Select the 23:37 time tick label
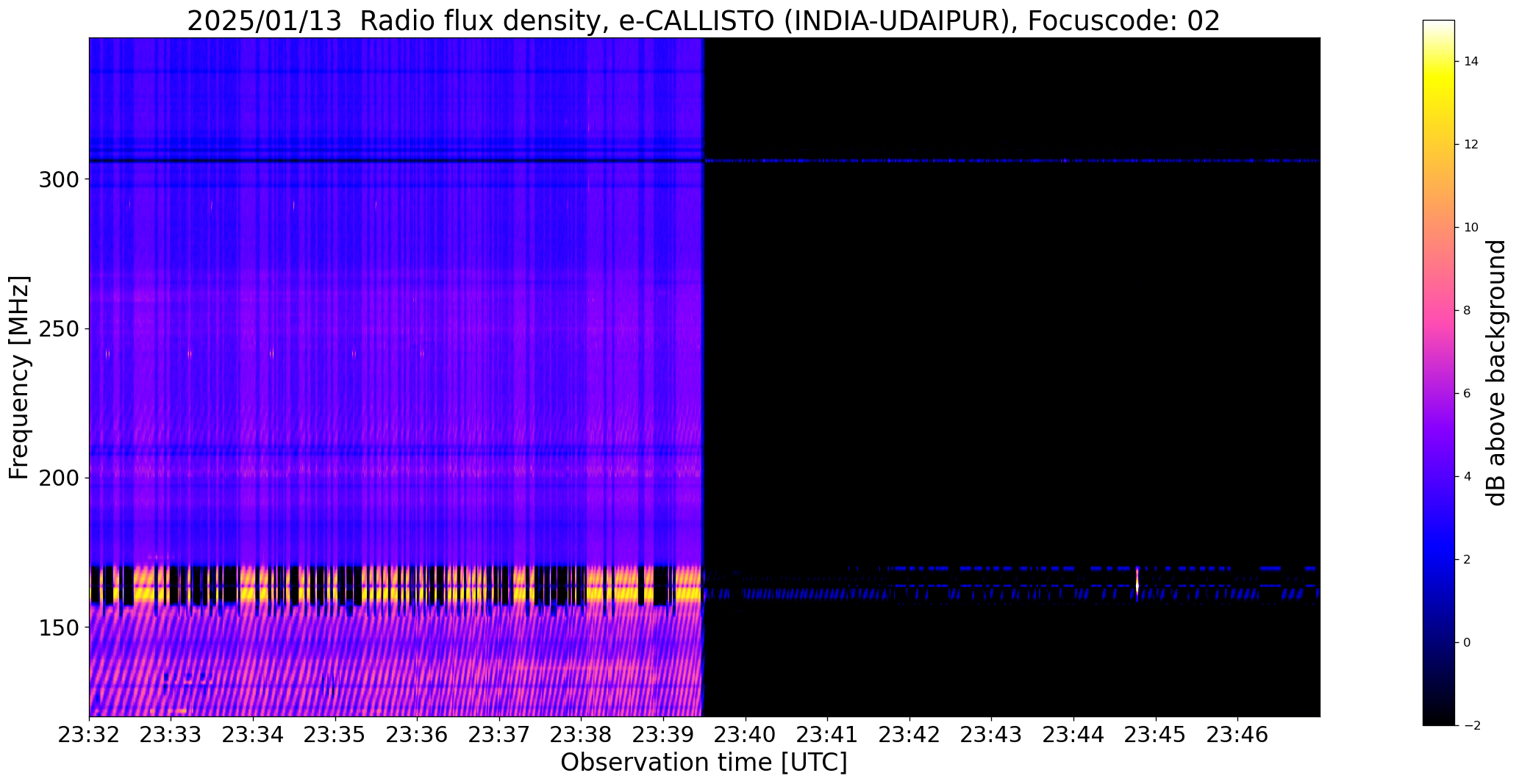This screenshot has width=1519, height=784. [499, 735]
